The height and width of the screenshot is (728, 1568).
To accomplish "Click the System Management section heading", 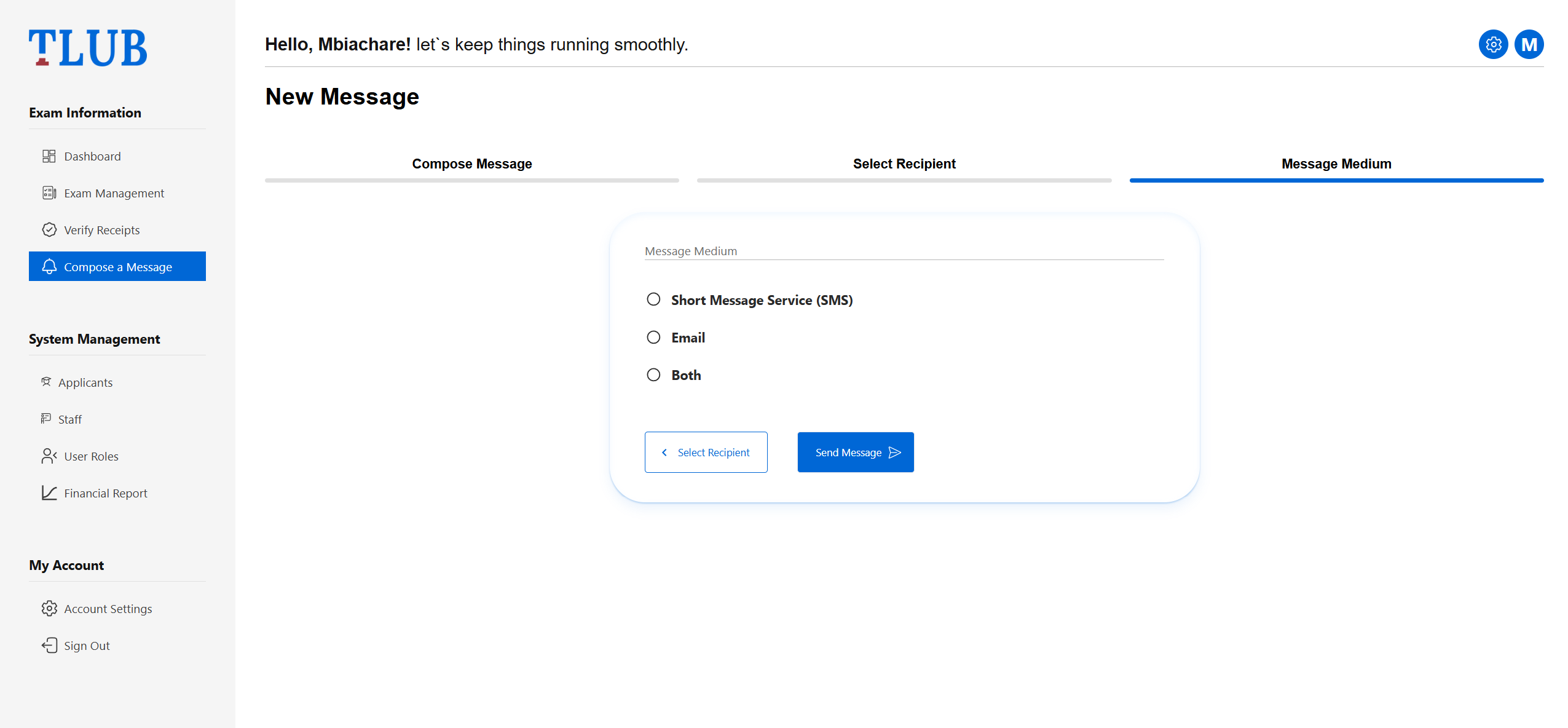I will pyautogui.click(x=94, y=339).
